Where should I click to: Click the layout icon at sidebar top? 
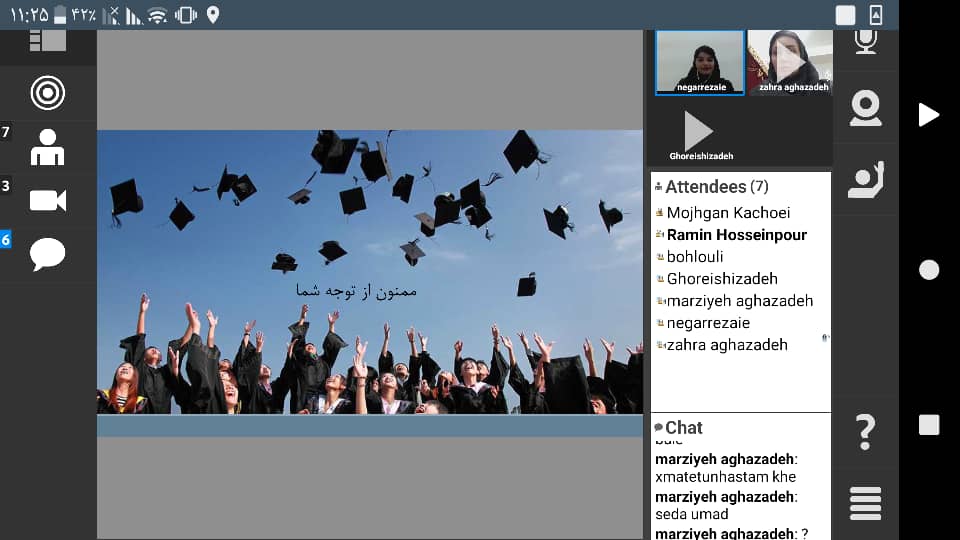[x=47, y=41]
